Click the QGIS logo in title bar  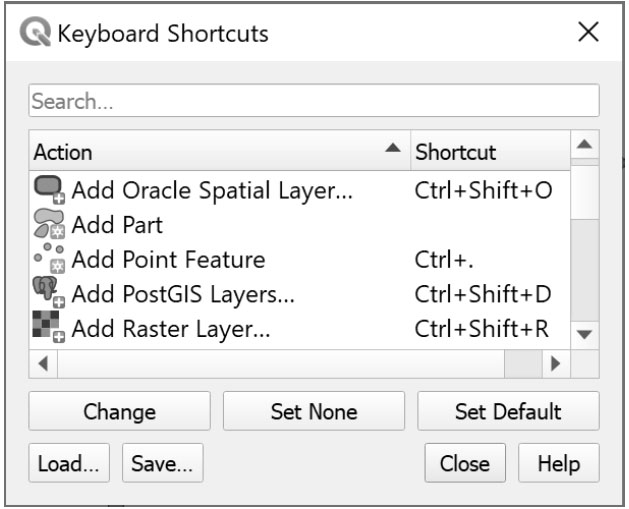point(37,34)
